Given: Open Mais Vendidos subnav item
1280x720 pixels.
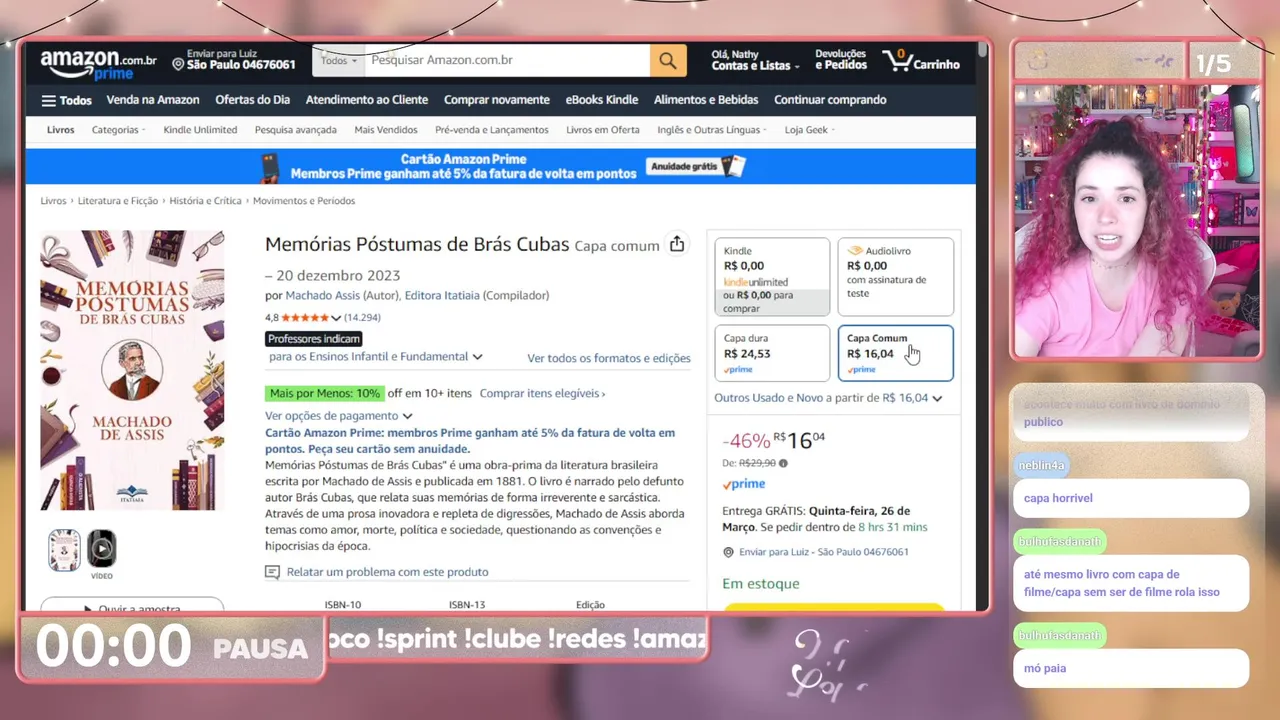Looking at the screenshot, I should tap(386, 130).
